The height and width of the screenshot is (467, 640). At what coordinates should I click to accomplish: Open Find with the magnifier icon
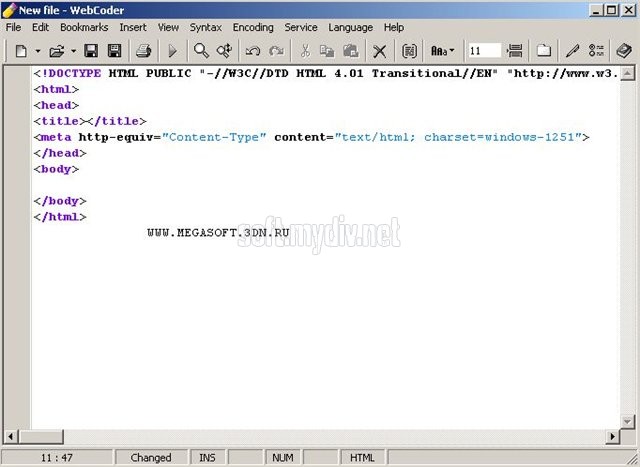(201, 50)
